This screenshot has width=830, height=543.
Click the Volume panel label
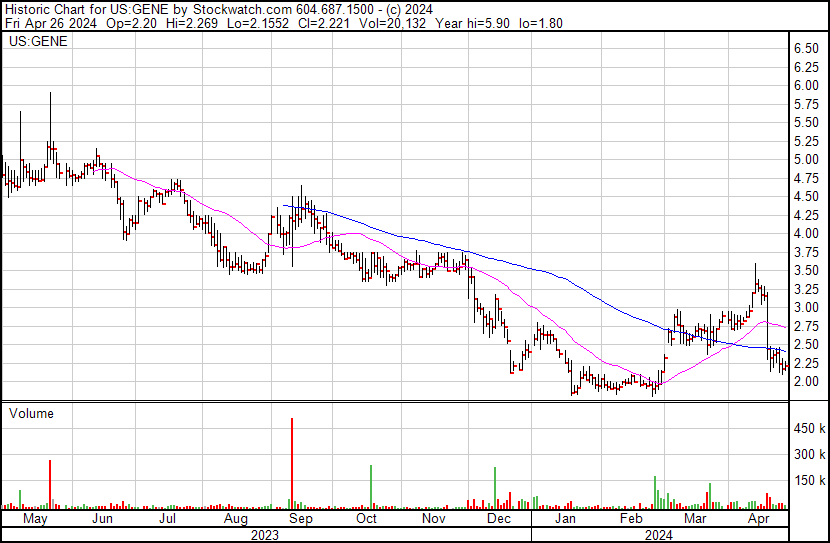click(31, 413)
